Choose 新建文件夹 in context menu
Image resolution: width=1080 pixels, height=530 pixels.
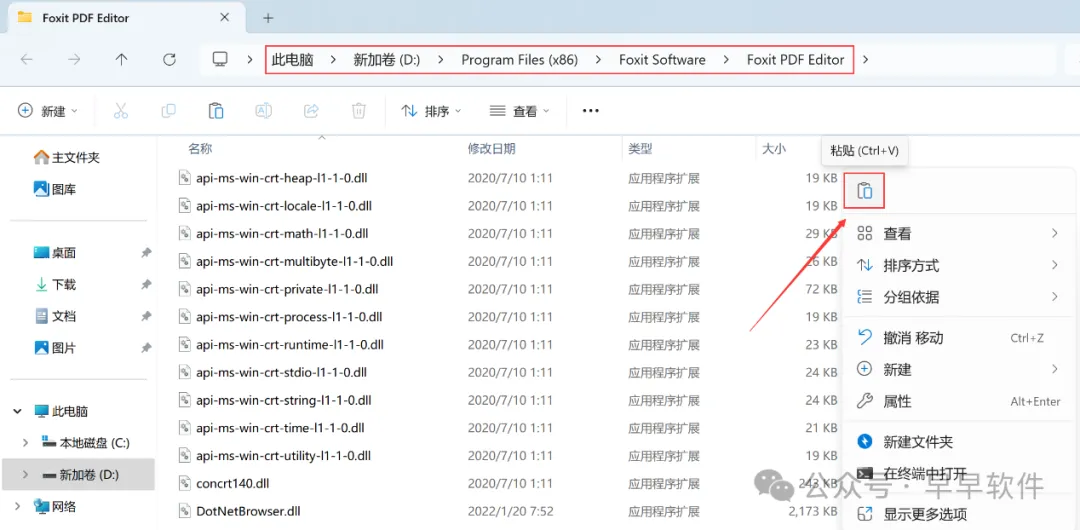pos(957,441)
